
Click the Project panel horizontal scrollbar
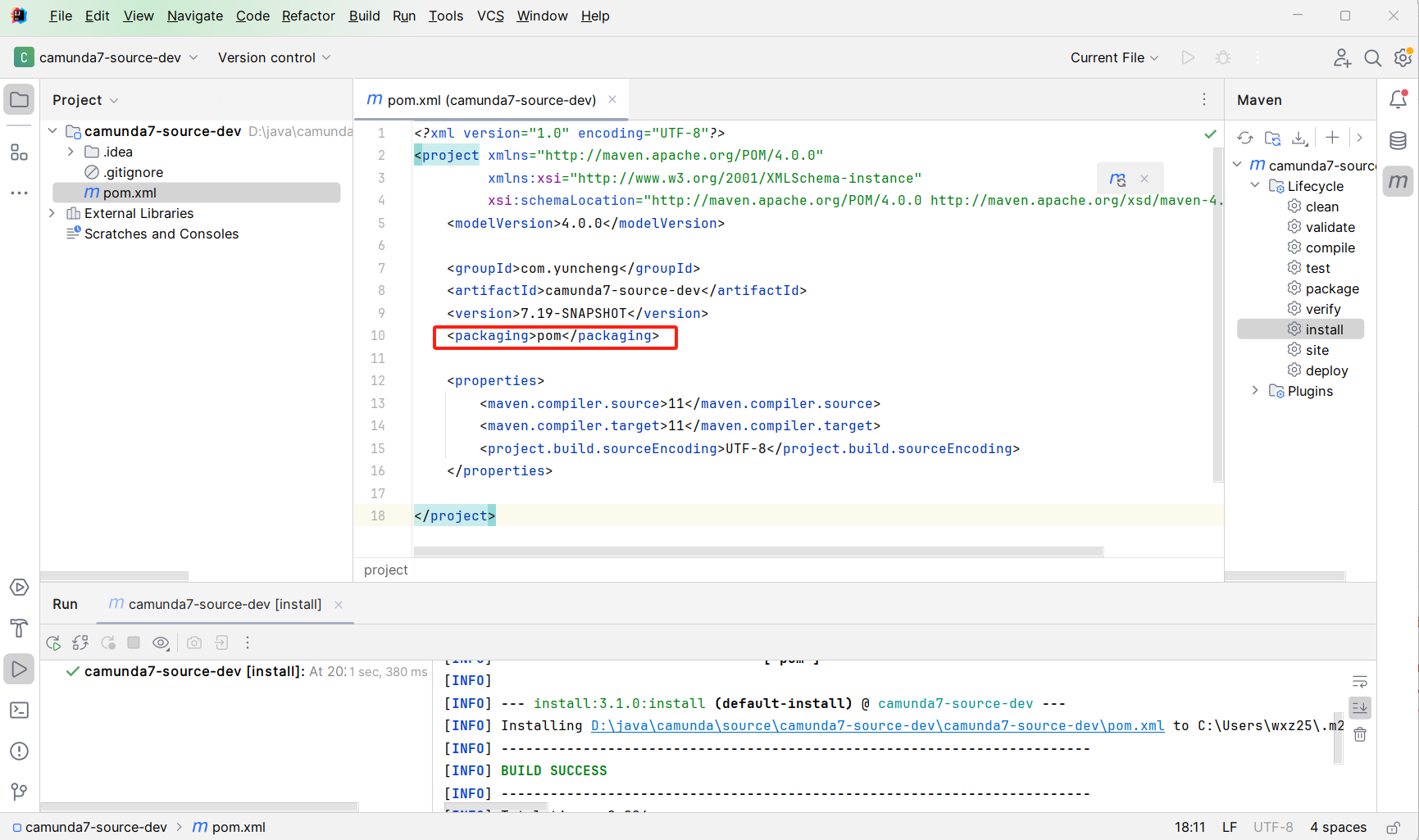114,576
